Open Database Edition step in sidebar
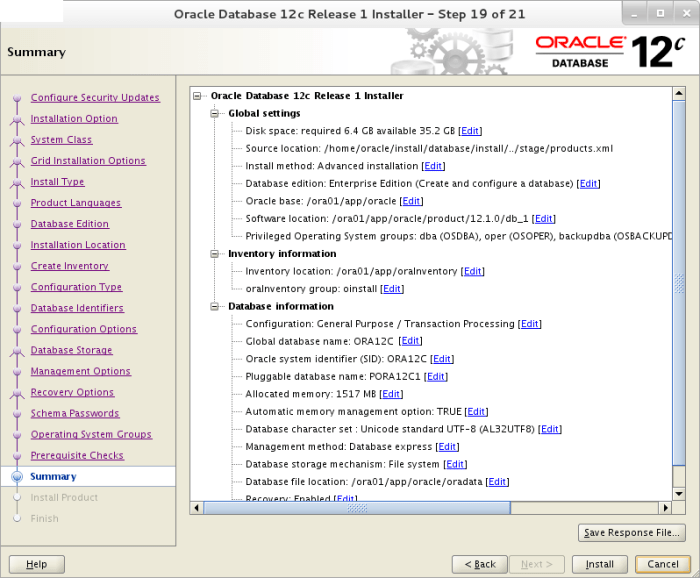The width and height of the screenshot is (700, 578). point(70,224)
